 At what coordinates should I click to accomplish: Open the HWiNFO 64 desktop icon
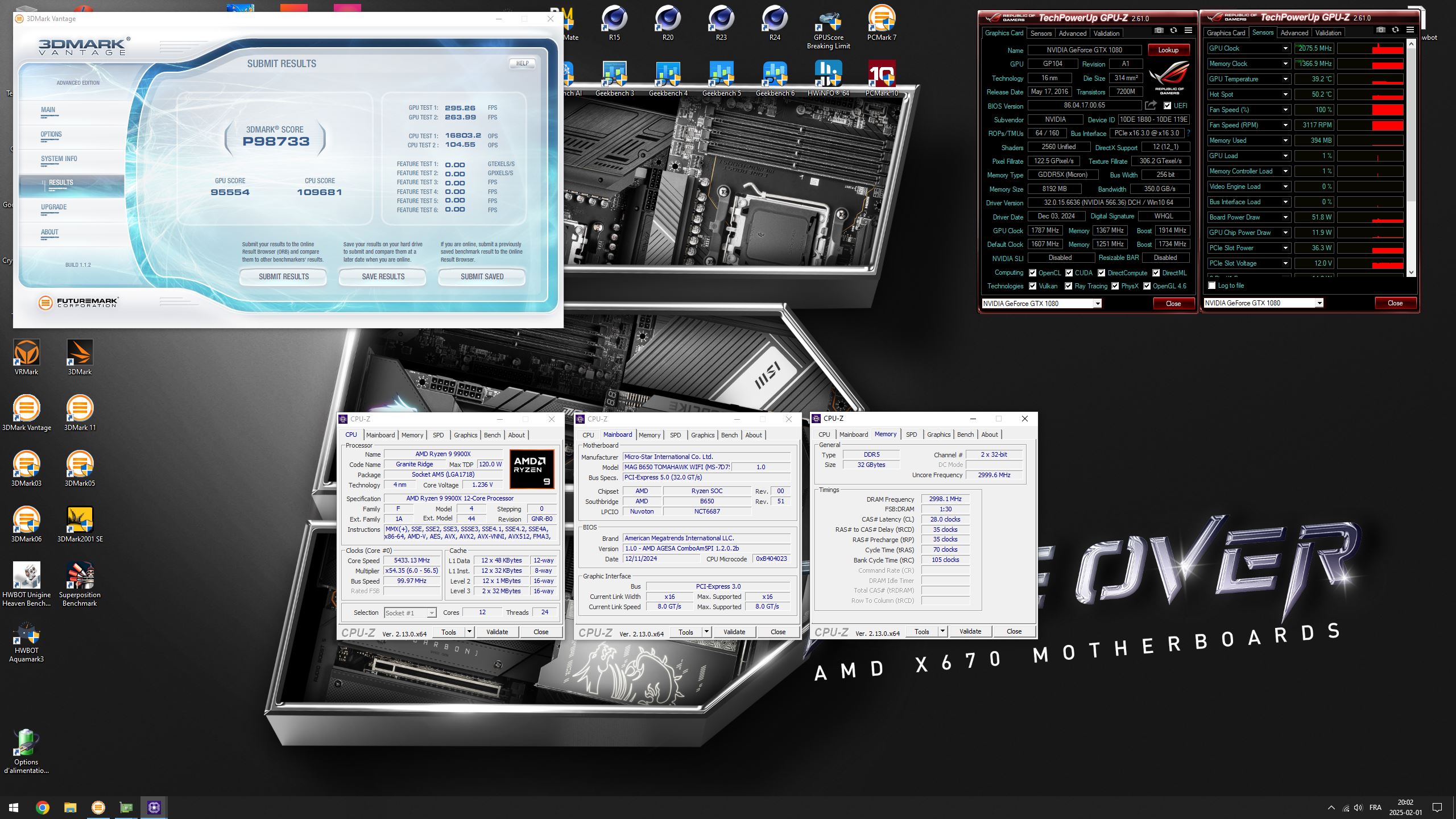[828, 78]
